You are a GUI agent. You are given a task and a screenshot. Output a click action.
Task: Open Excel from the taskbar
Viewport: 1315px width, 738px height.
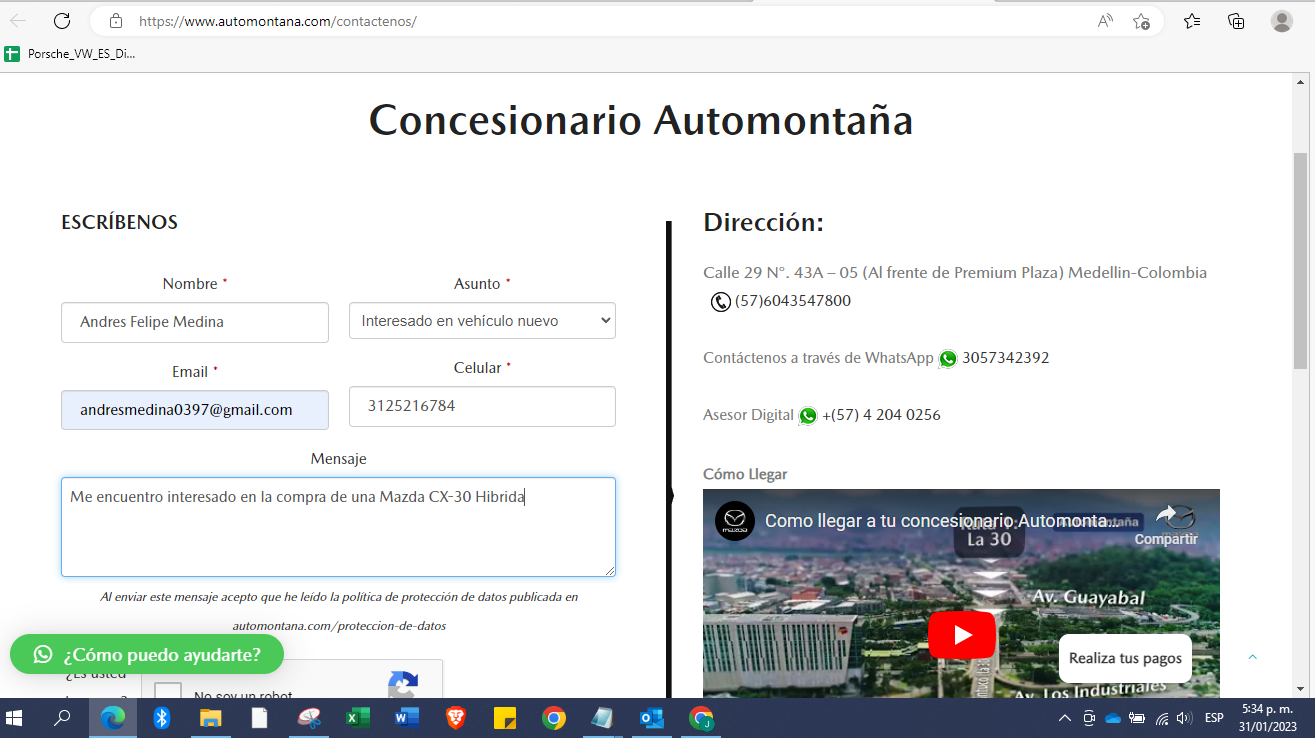point(358,718)
